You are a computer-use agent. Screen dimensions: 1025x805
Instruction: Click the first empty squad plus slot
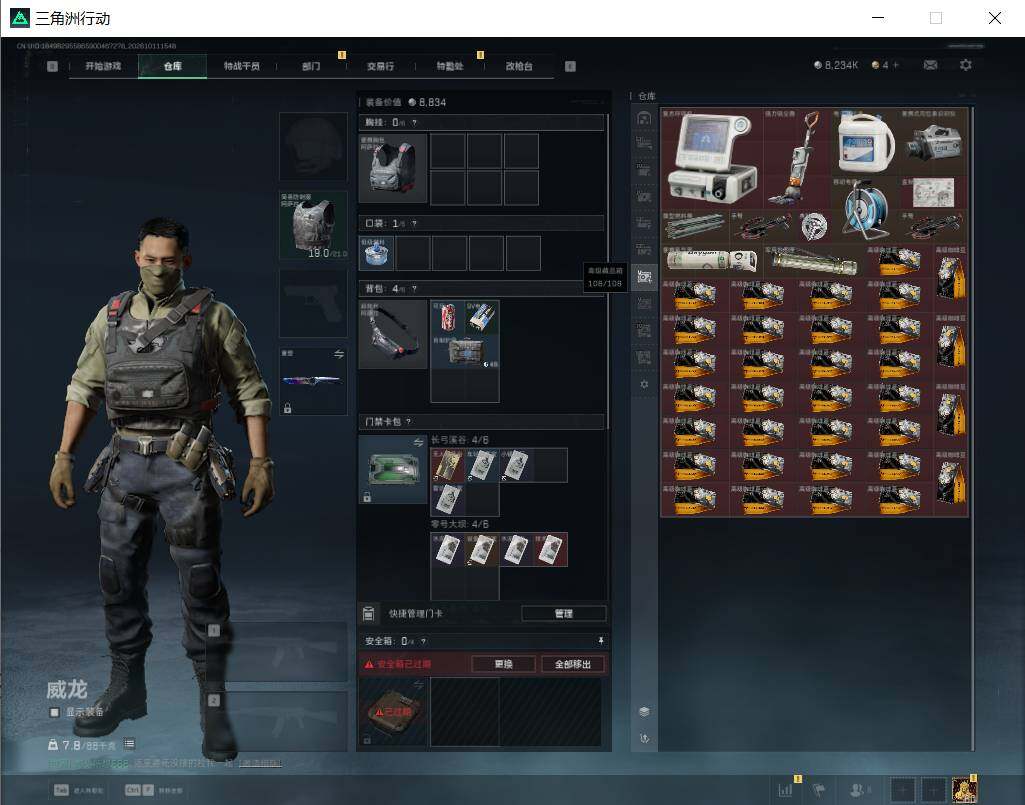tap(903, 789)
